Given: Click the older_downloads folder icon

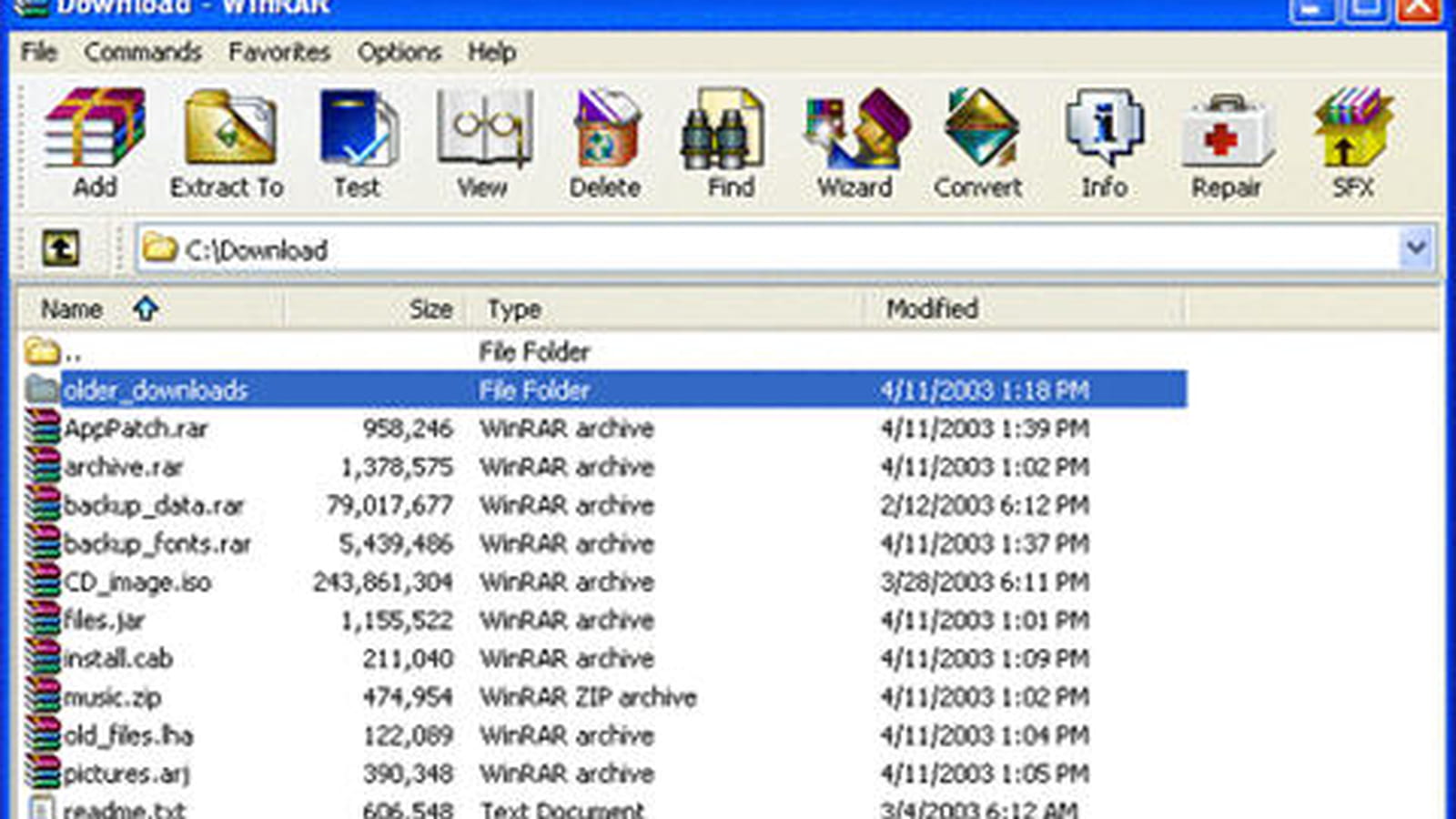Looking at the screenshot, I should pos(43,389).
